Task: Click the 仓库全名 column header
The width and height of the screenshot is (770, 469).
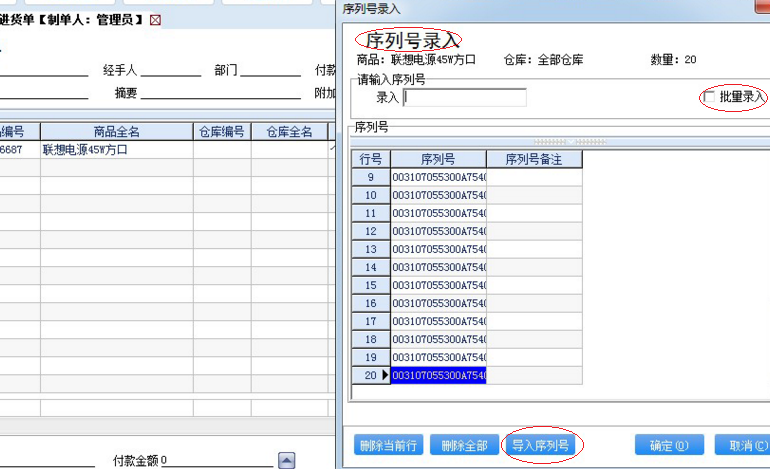Action: [289, 132]
